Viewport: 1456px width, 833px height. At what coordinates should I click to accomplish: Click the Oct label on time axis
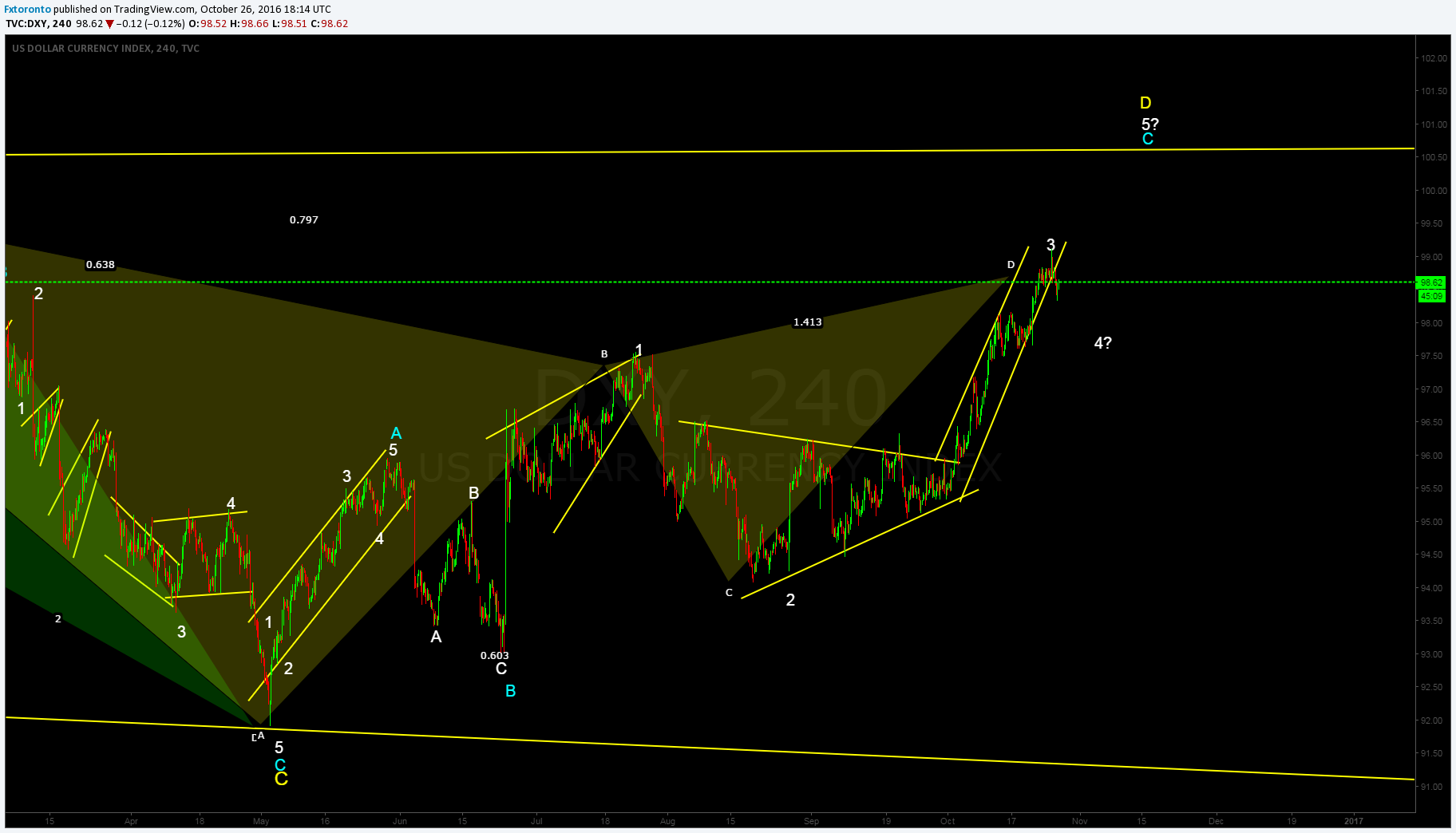click(948, 821)
